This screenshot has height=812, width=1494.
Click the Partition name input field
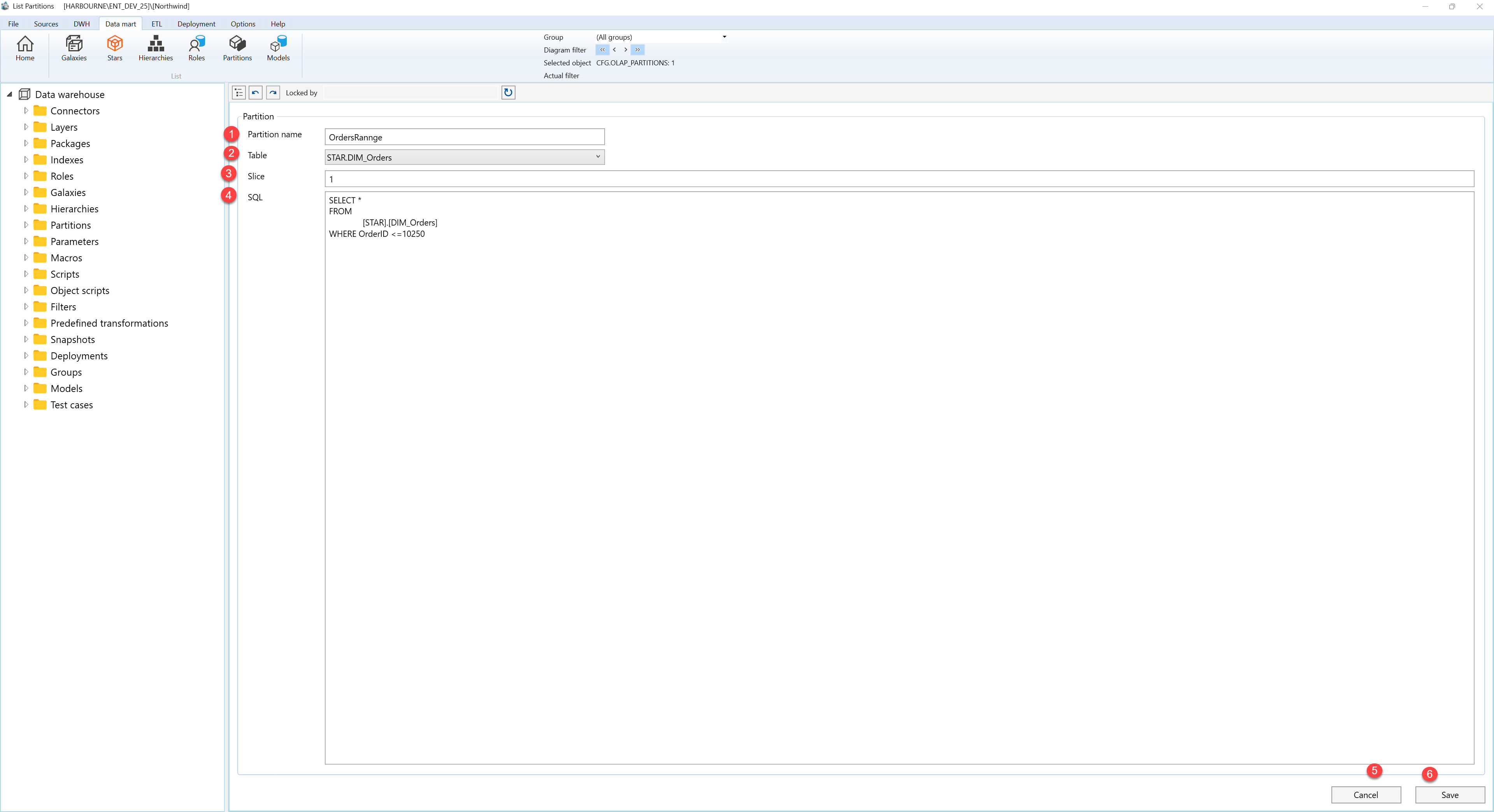tap(465, 137)
